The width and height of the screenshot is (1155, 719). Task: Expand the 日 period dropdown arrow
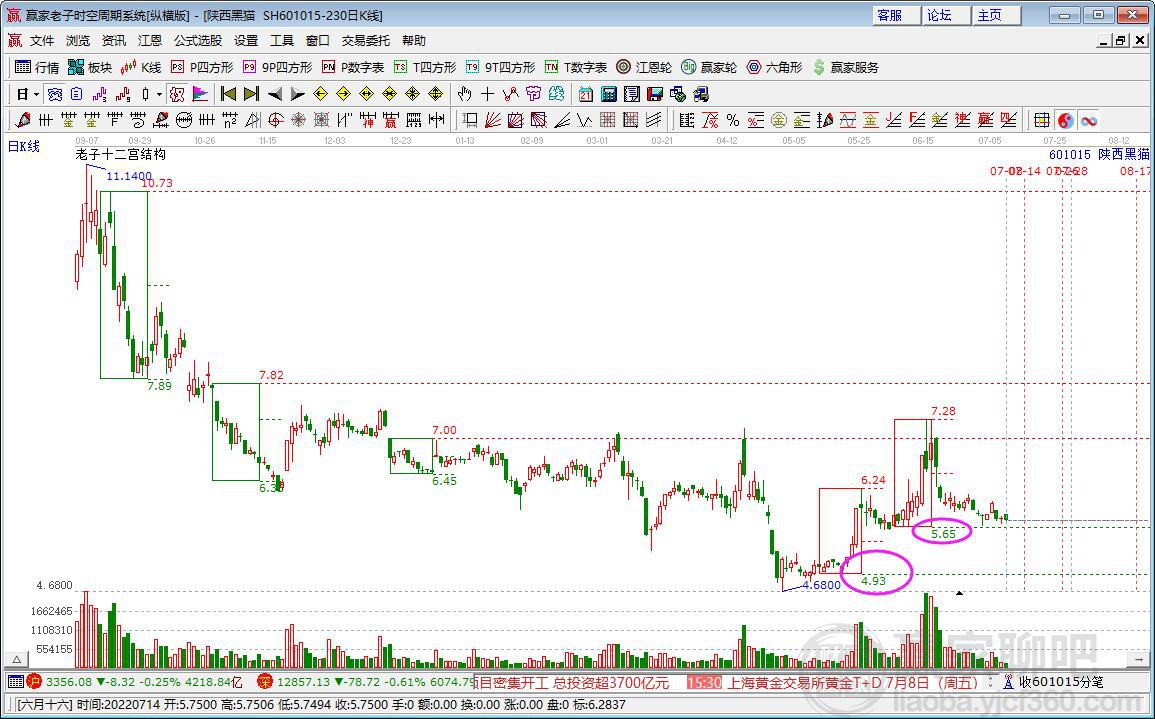click(x=36, y=94)
